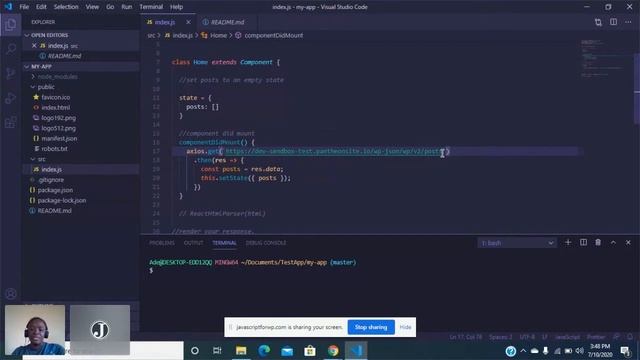
Task: Open favicon.ico in the file tree
Action: (56, 97)
